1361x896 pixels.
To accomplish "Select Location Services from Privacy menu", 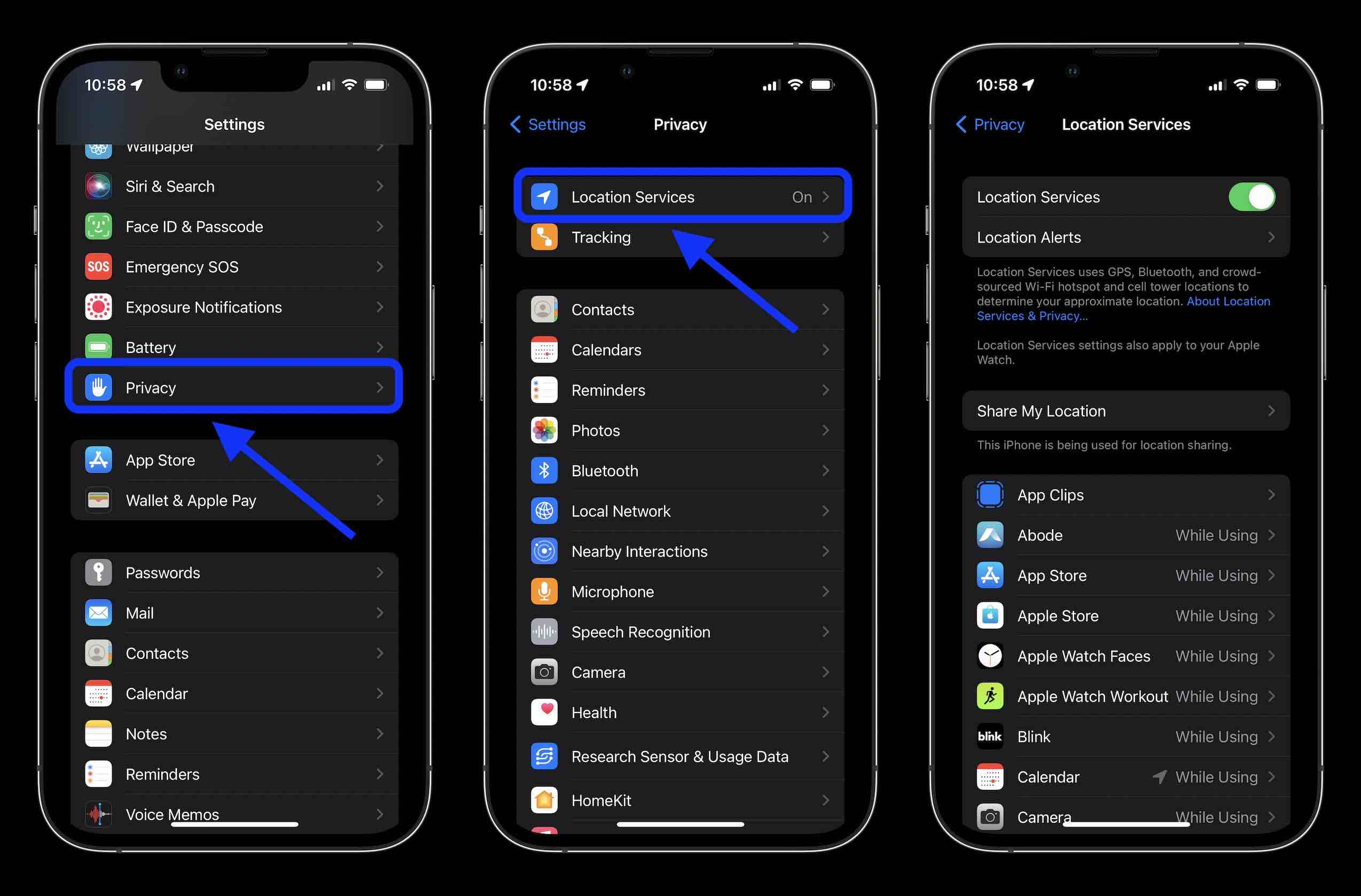I will (680, 196).
